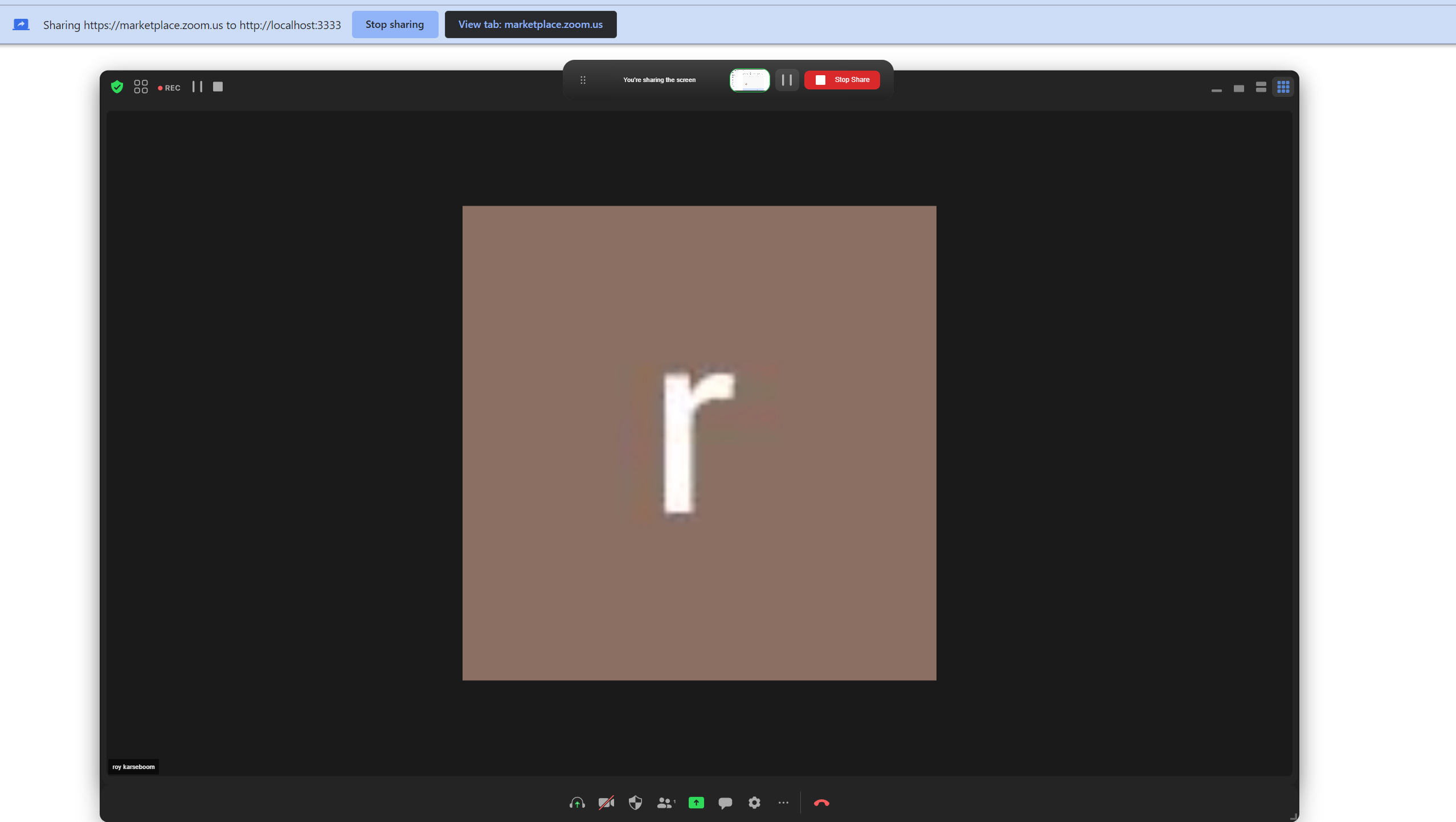
Task: Open the settings gear icon
Action: pos(754,803)
